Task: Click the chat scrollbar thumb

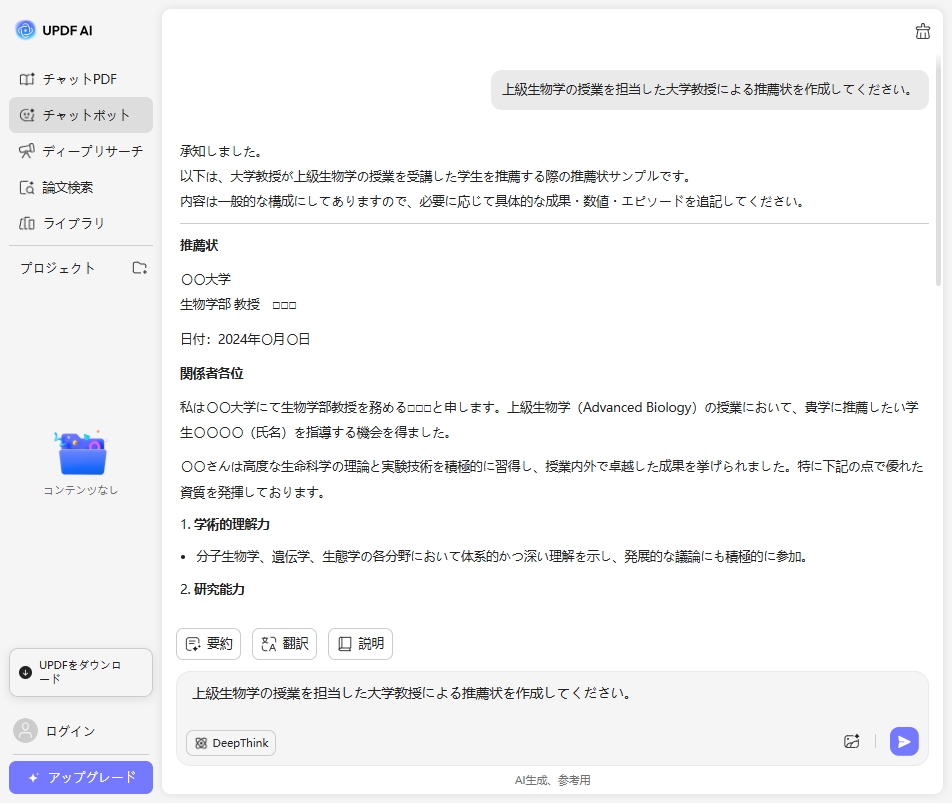Action: pyautogui.click(x=939, y=170)
